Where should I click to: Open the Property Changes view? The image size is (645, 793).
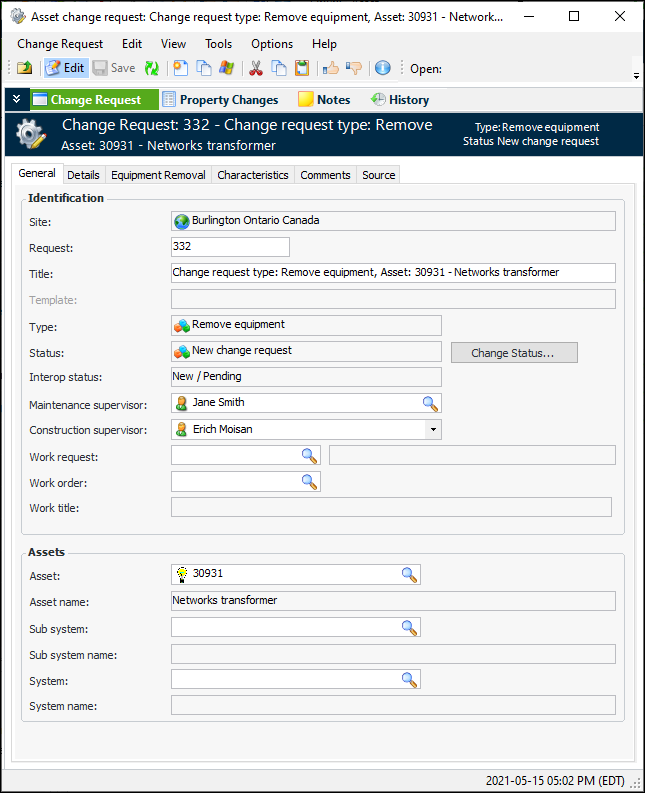click(x=220, y=100)
